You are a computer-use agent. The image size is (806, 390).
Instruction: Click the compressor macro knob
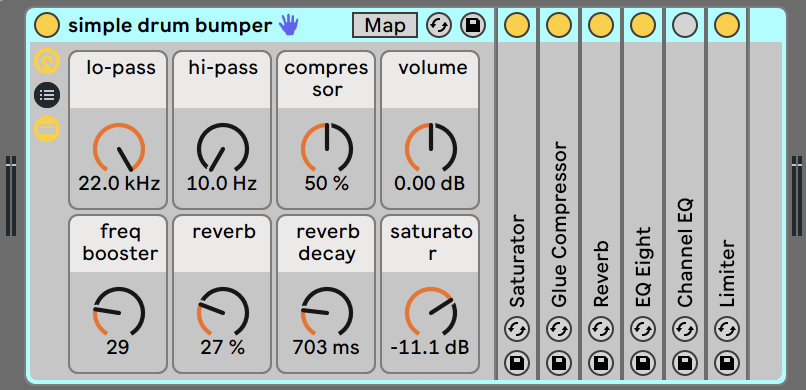[x=327, y=147]
